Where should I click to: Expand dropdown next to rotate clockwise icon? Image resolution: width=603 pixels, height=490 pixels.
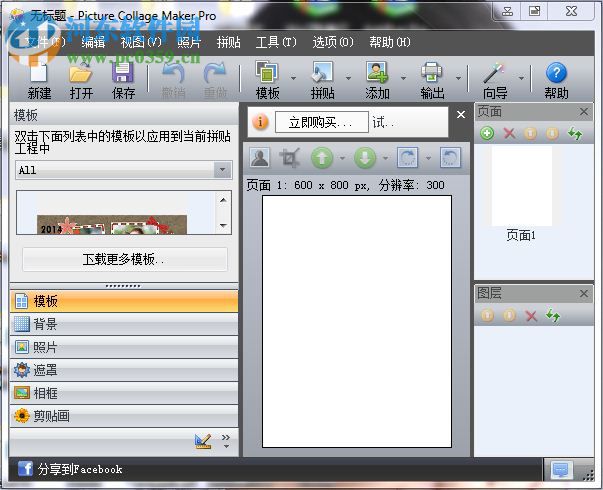click(428, 158)
